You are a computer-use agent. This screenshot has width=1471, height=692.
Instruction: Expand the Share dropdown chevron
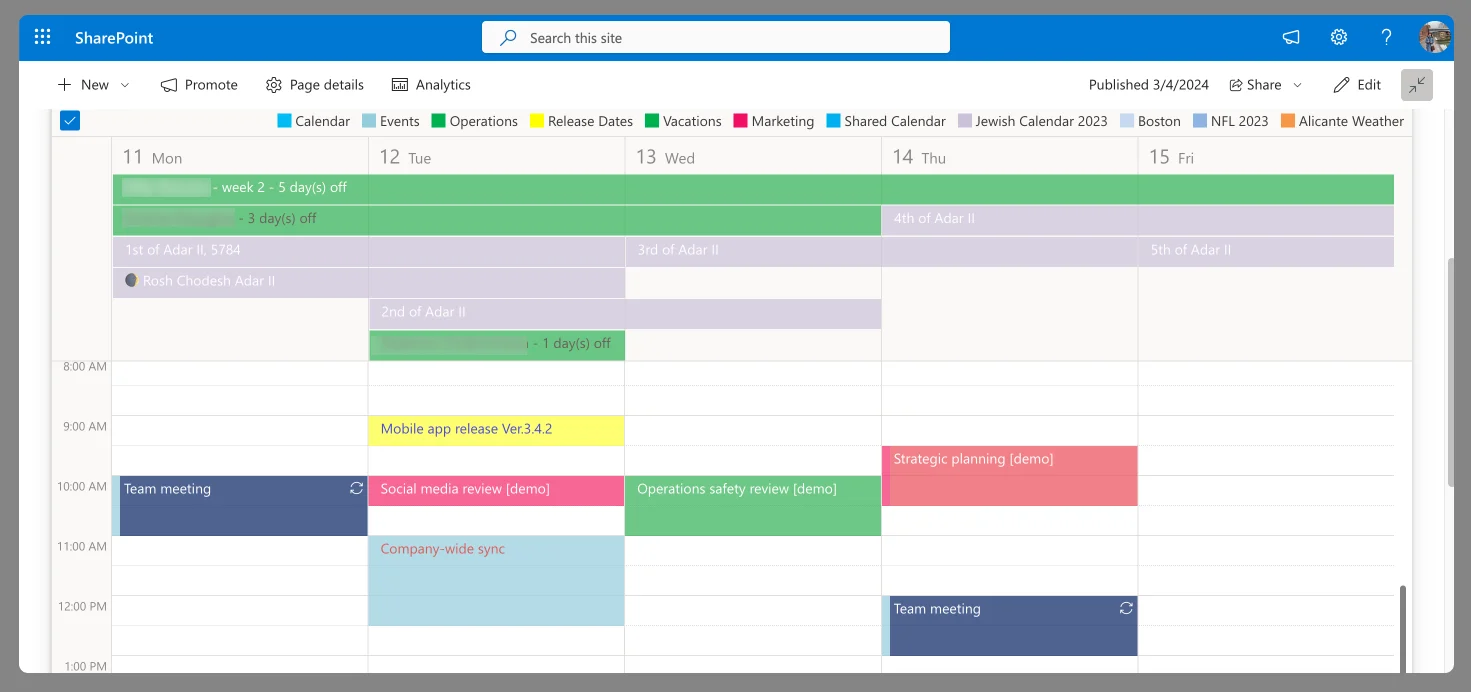pos(1298,85)
